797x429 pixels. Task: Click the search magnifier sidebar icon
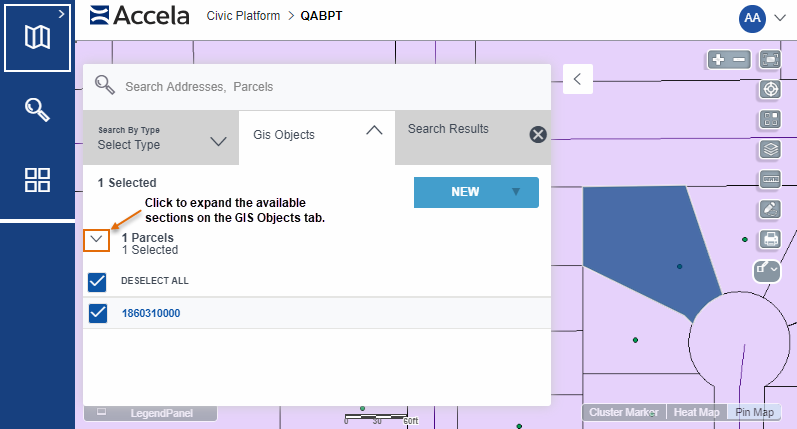[x=37, y=109]
